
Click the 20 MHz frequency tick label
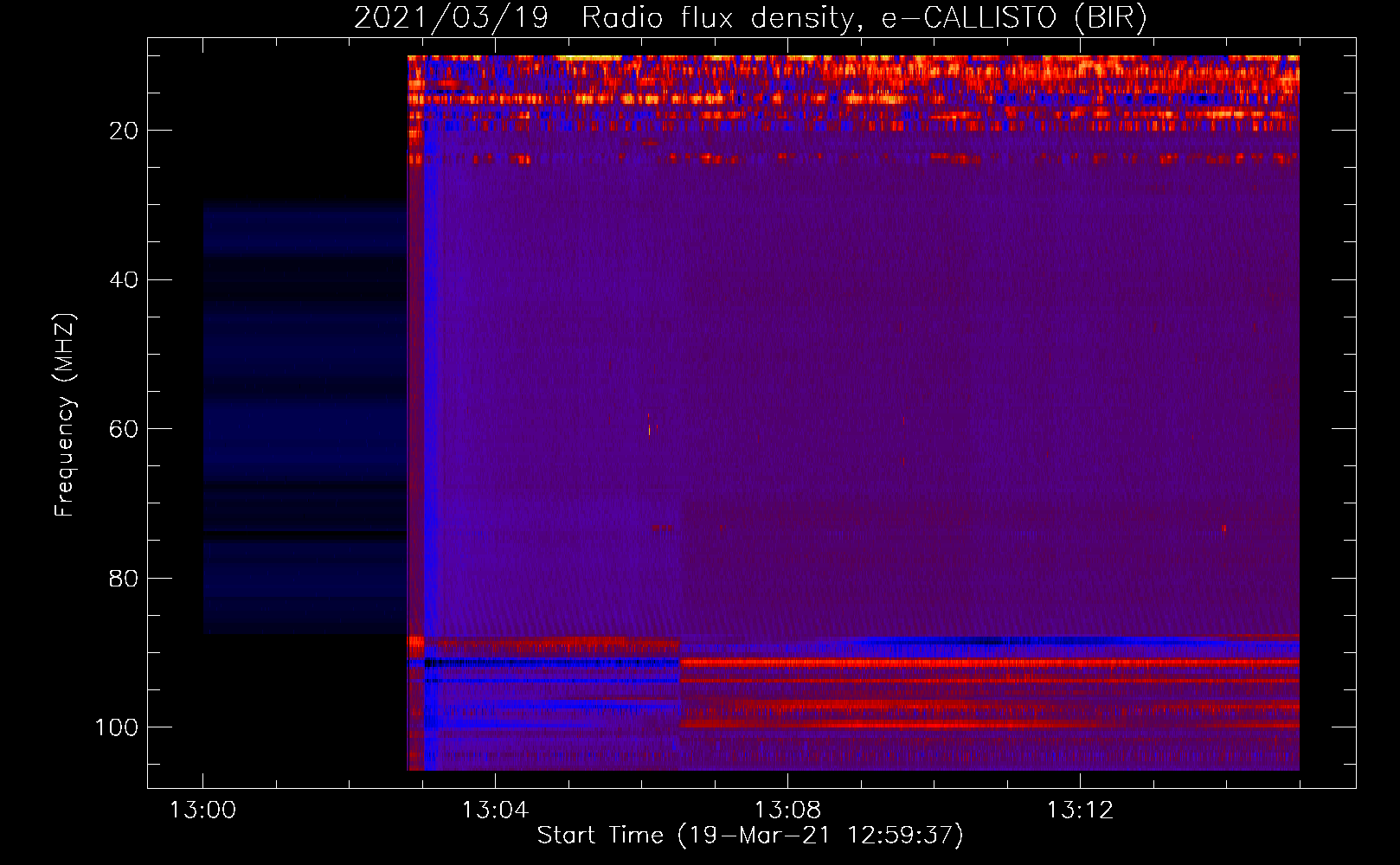pyautogui.click(x=124, y=131)
